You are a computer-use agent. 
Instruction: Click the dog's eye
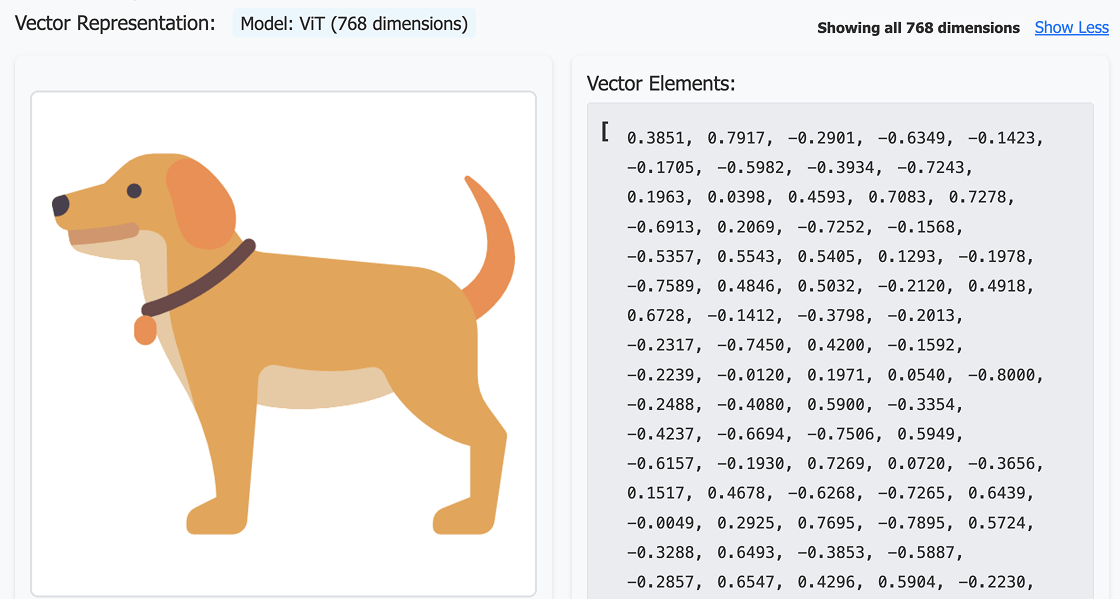click(x=134, y=191)
